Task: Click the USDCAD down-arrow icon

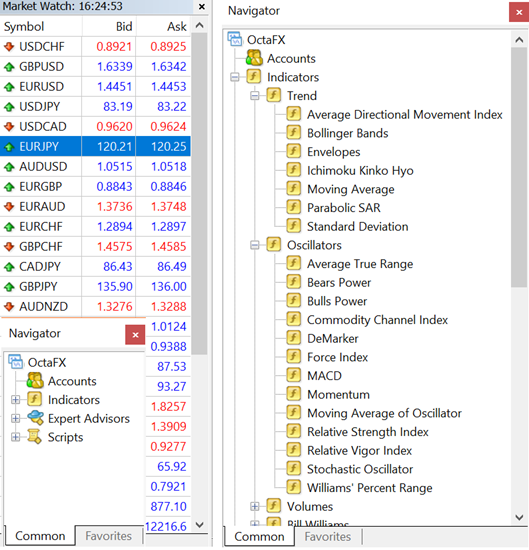Action: 9,126
